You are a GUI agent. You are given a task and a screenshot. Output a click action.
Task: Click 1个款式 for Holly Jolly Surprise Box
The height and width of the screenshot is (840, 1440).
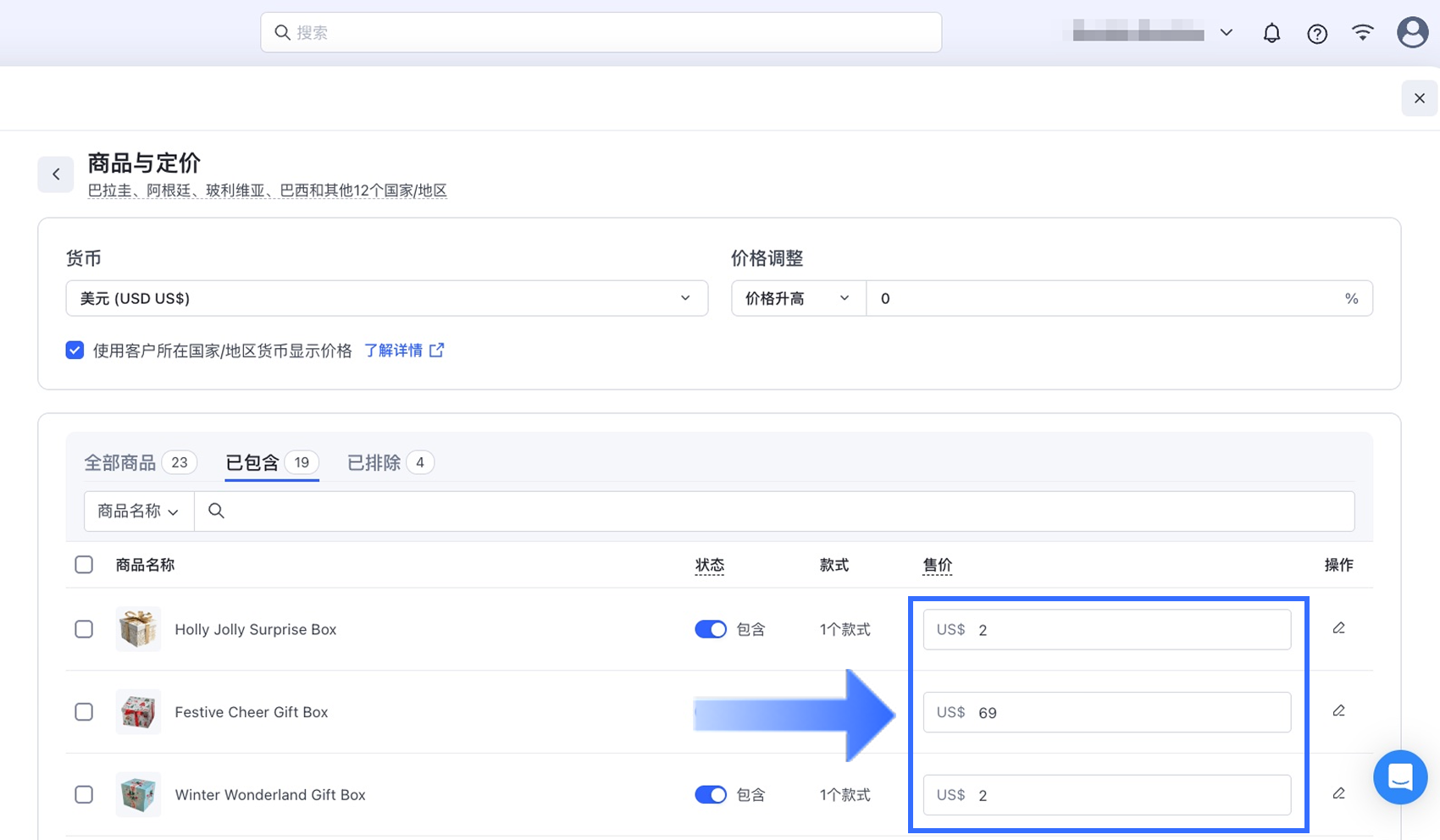click(845, 629)
